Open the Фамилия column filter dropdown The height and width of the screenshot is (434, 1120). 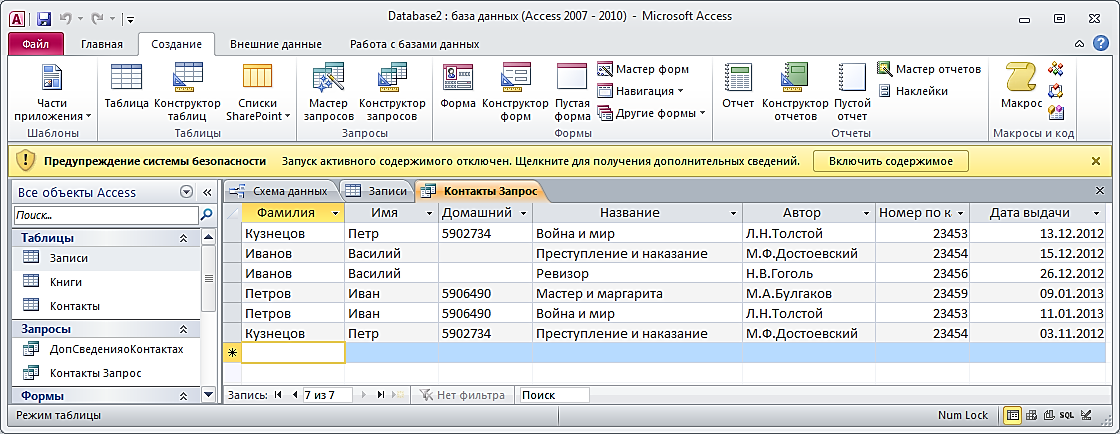pos(335,213)
